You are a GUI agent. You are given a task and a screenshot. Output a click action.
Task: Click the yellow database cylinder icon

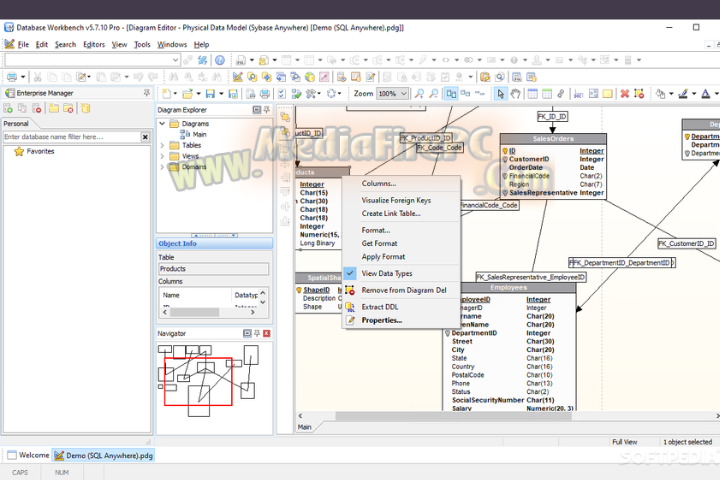pos(85,108)
